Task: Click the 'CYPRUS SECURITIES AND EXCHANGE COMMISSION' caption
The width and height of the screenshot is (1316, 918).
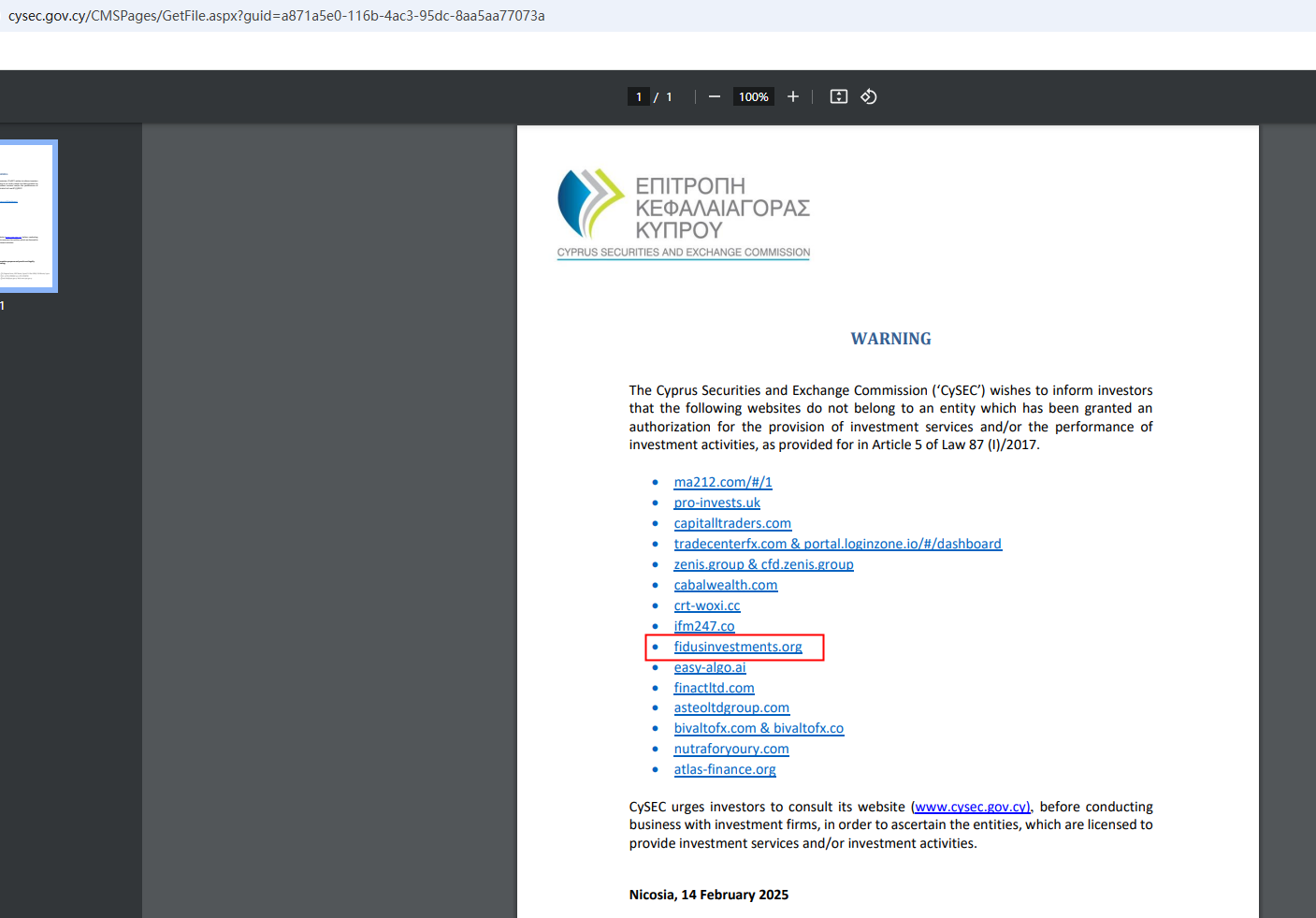Action: [x=684, y=253]
